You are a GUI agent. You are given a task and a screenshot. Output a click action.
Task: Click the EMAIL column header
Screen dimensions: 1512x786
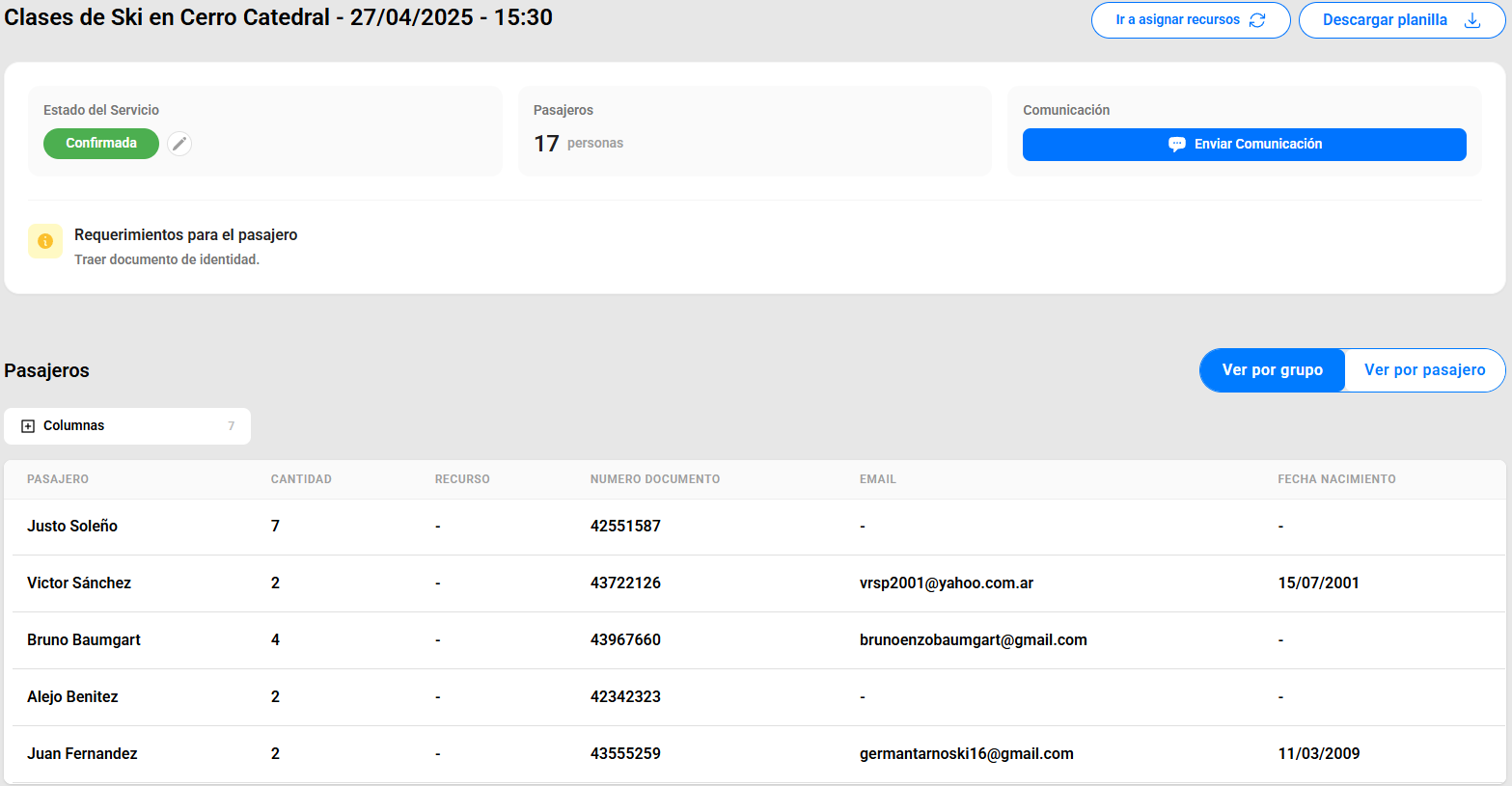point(878,479)
